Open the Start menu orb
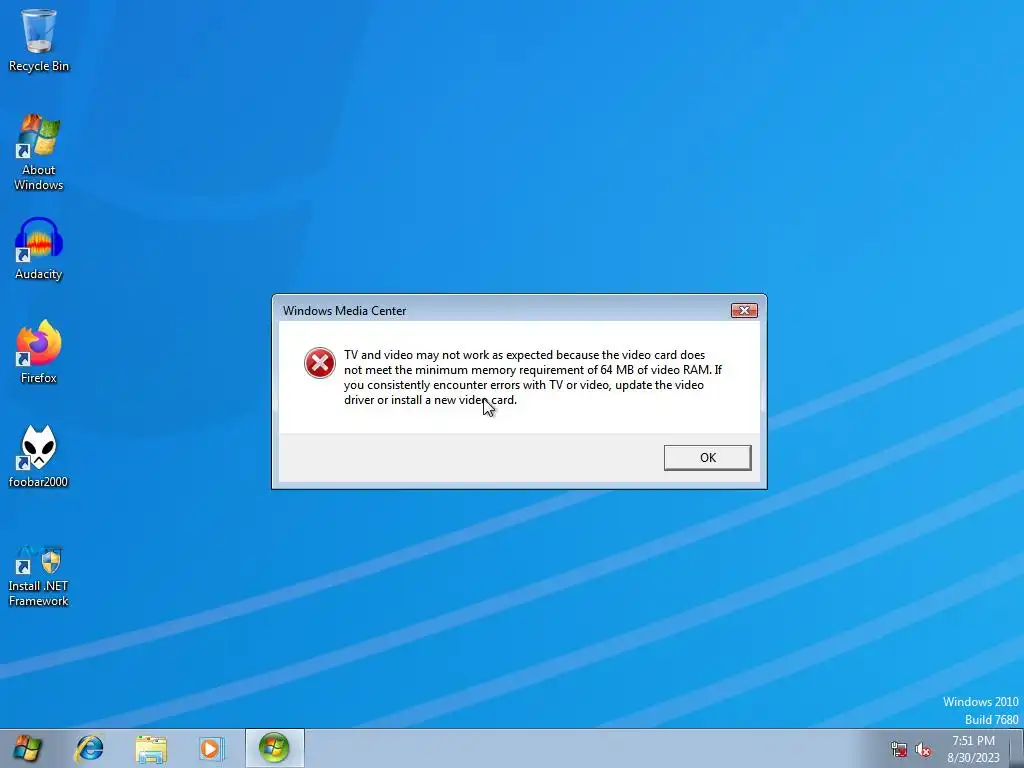This screenshot has height=768, width=1024. click(x=27, y=748)
